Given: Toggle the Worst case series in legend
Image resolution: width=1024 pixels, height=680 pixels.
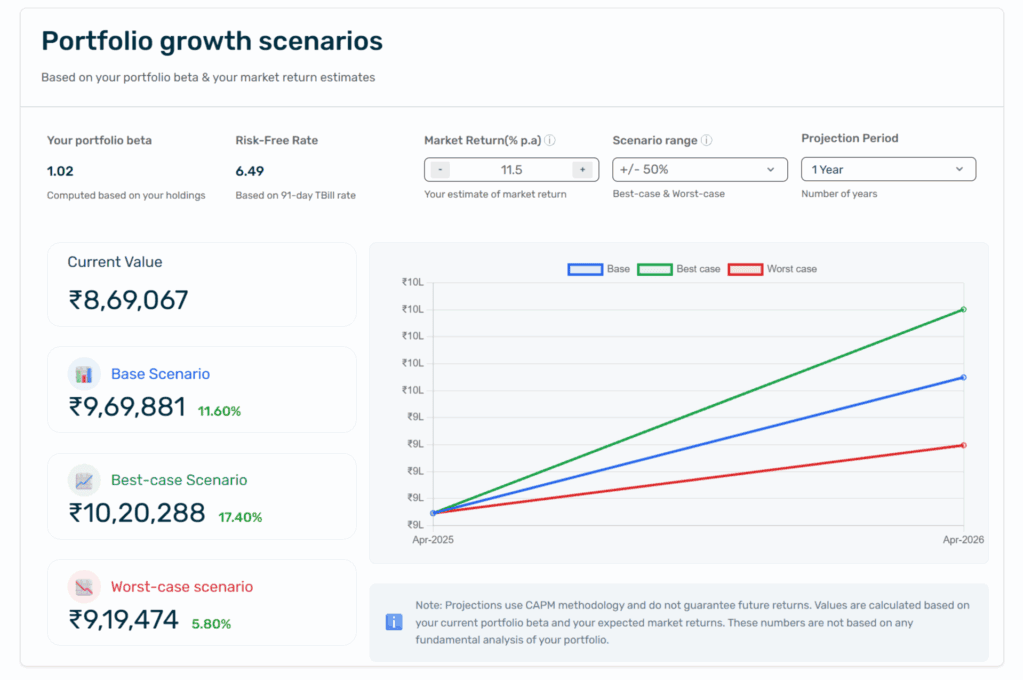Looking at the screenshot, I should click(772, 269).
